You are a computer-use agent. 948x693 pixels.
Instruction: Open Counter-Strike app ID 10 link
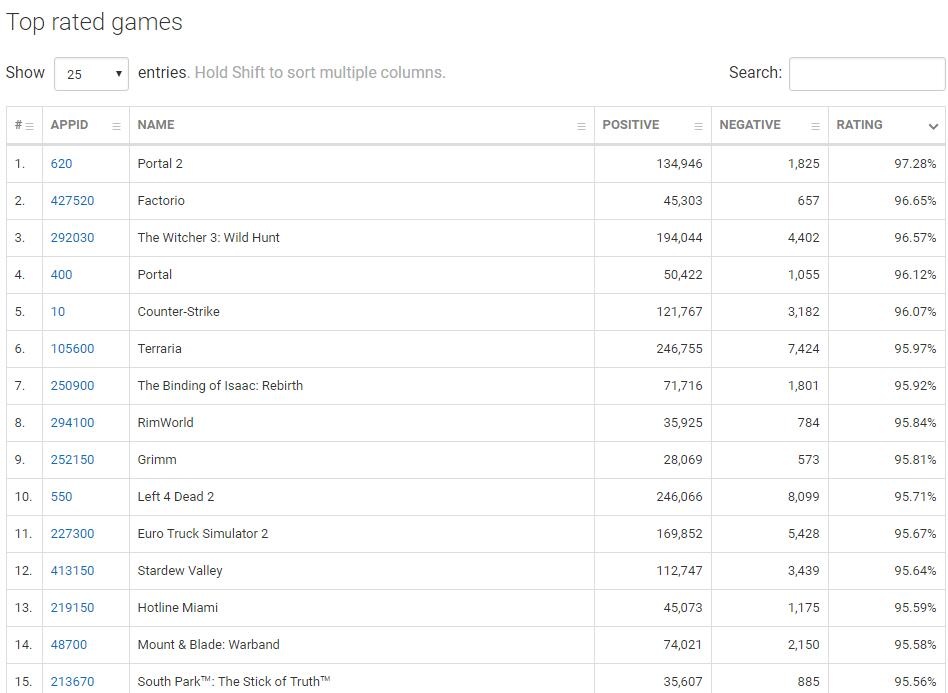(x=58, y=312)
